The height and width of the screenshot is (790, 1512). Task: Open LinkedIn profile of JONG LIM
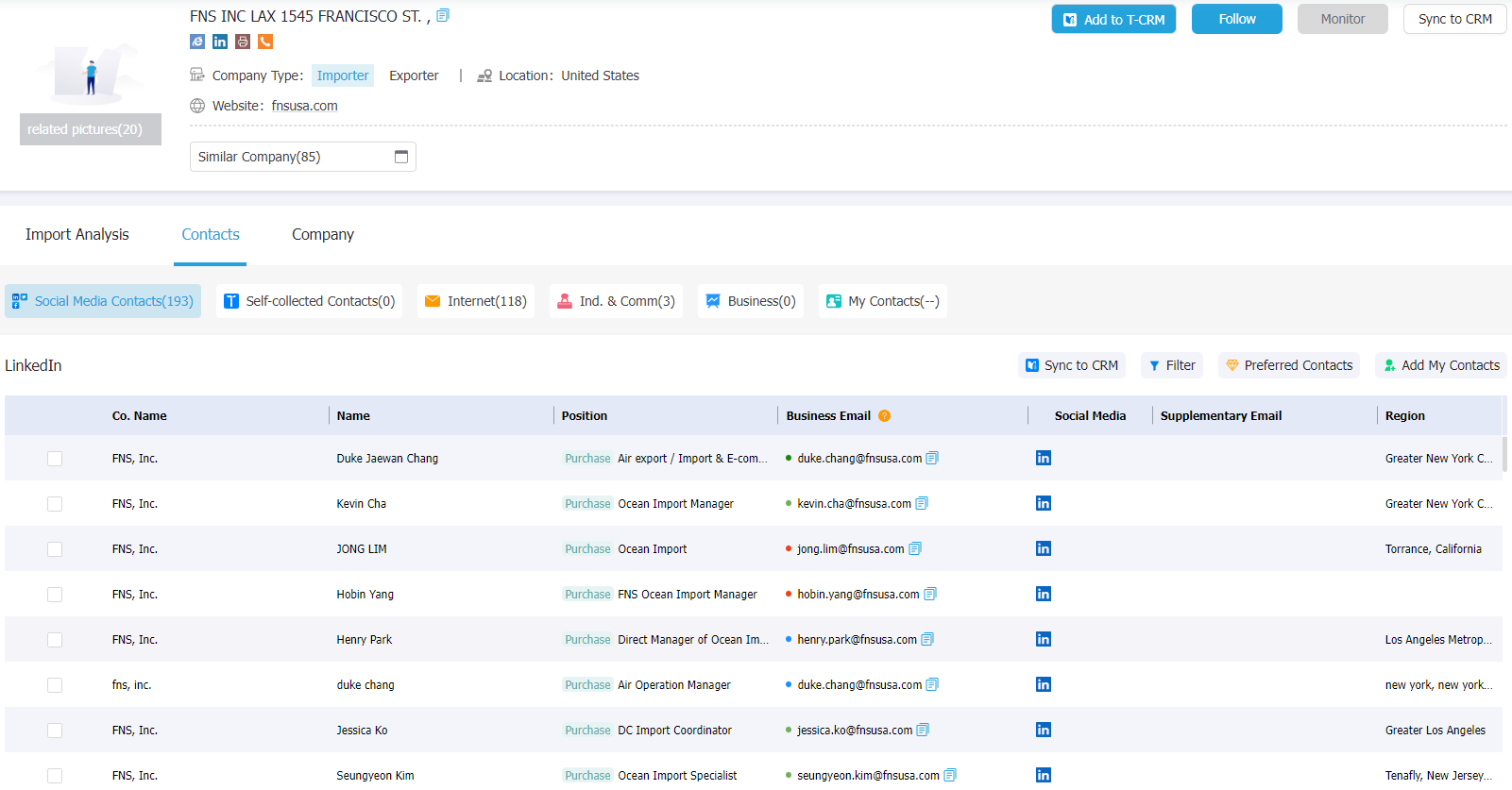coord(1044,548)
